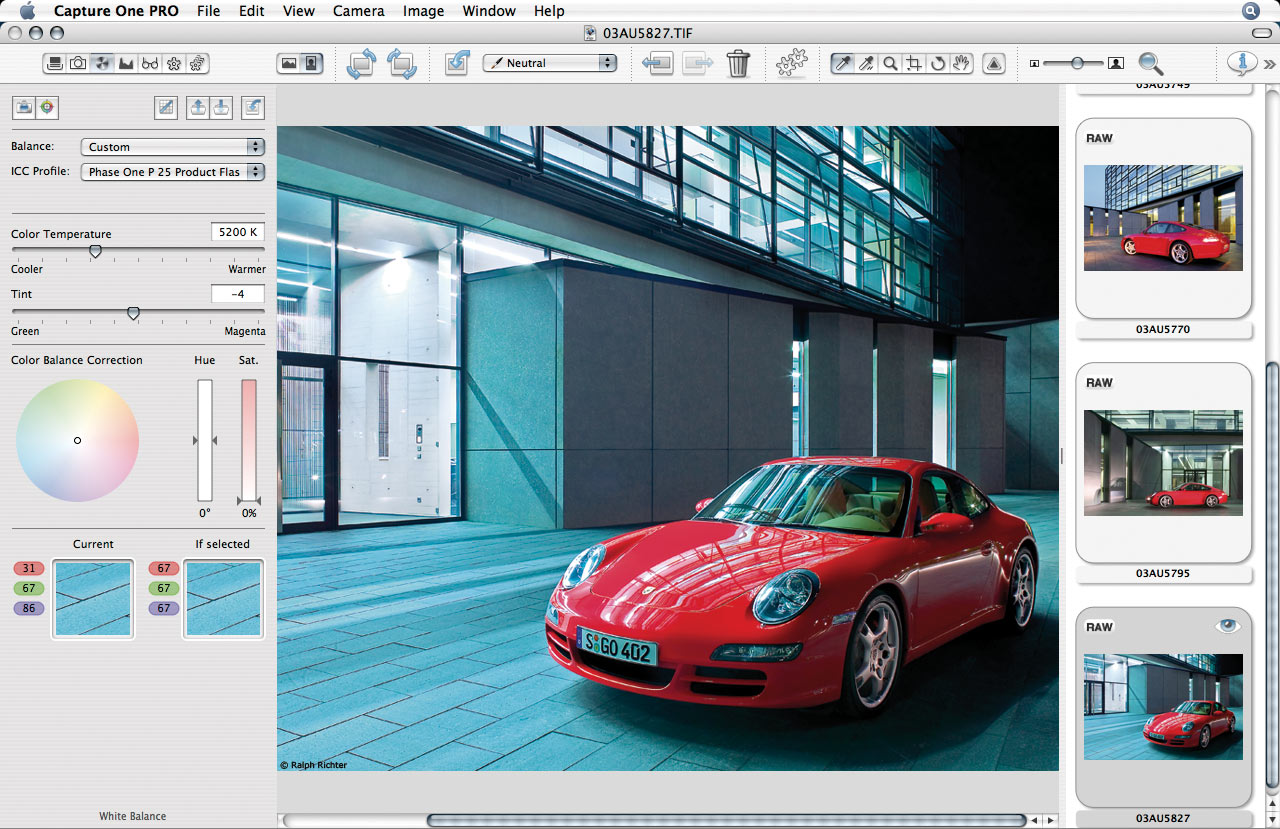Click the gears process icon in toolbar
Image resolution: width=1280 pixels, height=829 pixels.
(792, 63)
